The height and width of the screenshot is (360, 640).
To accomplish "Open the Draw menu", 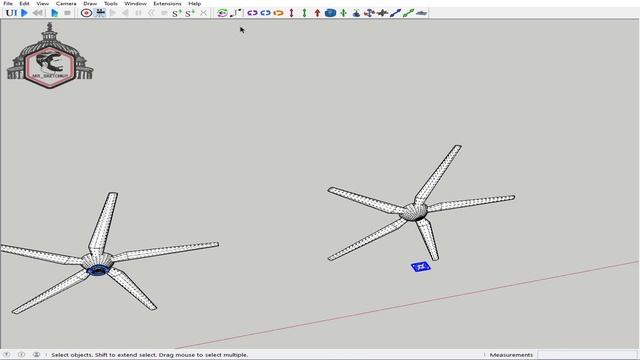I will 90,3.
